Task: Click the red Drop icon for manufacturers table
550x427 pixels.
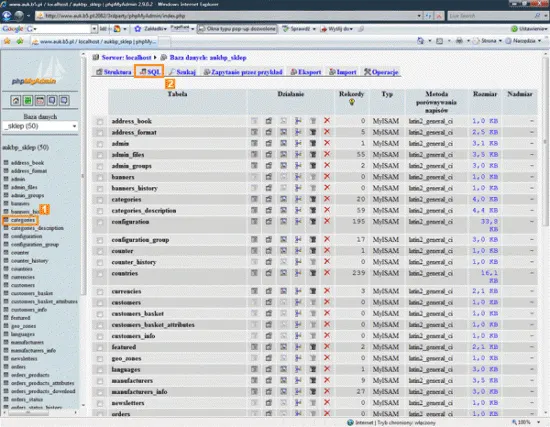Action: 327,380
